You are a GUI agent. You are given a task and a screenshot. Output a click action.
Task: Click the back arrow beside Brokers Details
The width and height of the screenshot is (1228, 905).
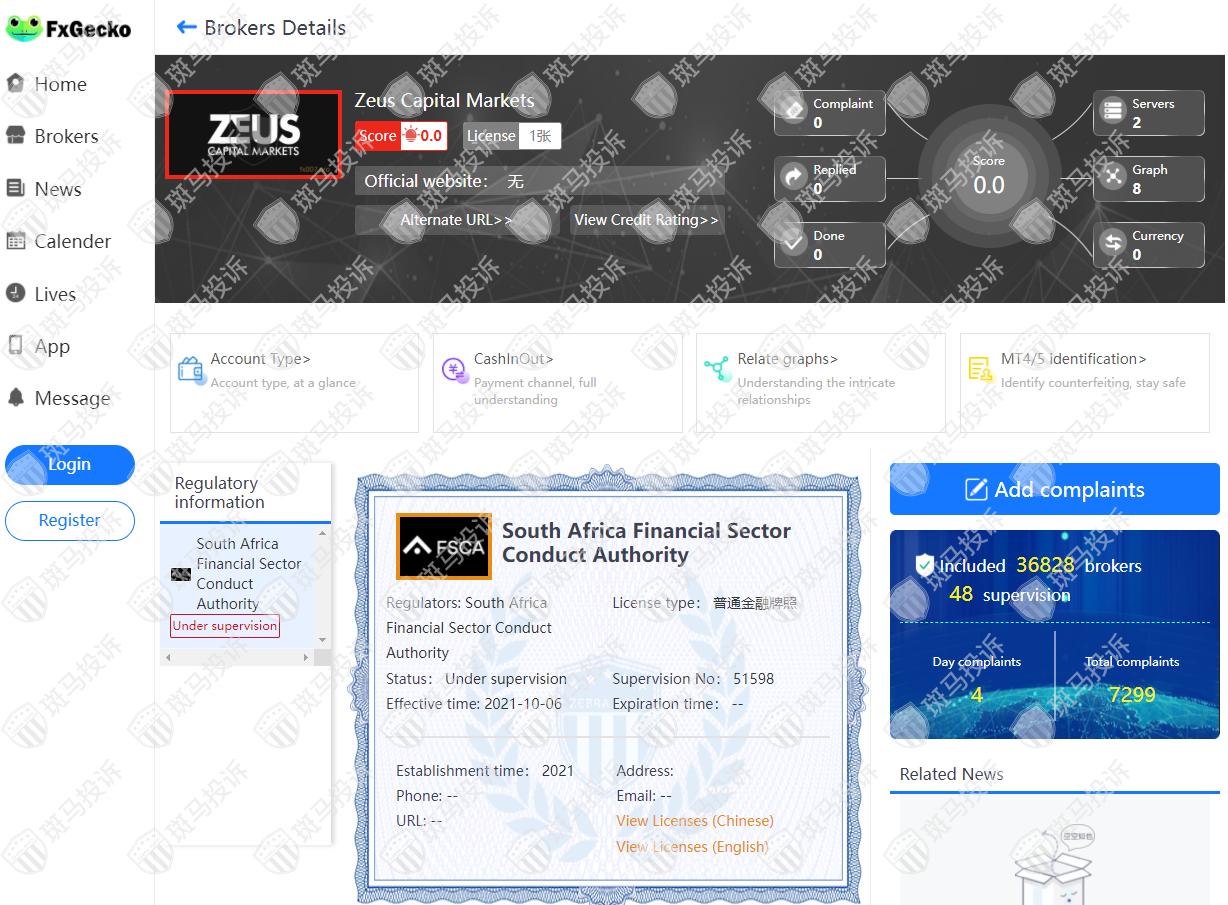pyautogui.click(x=186, y=27)
